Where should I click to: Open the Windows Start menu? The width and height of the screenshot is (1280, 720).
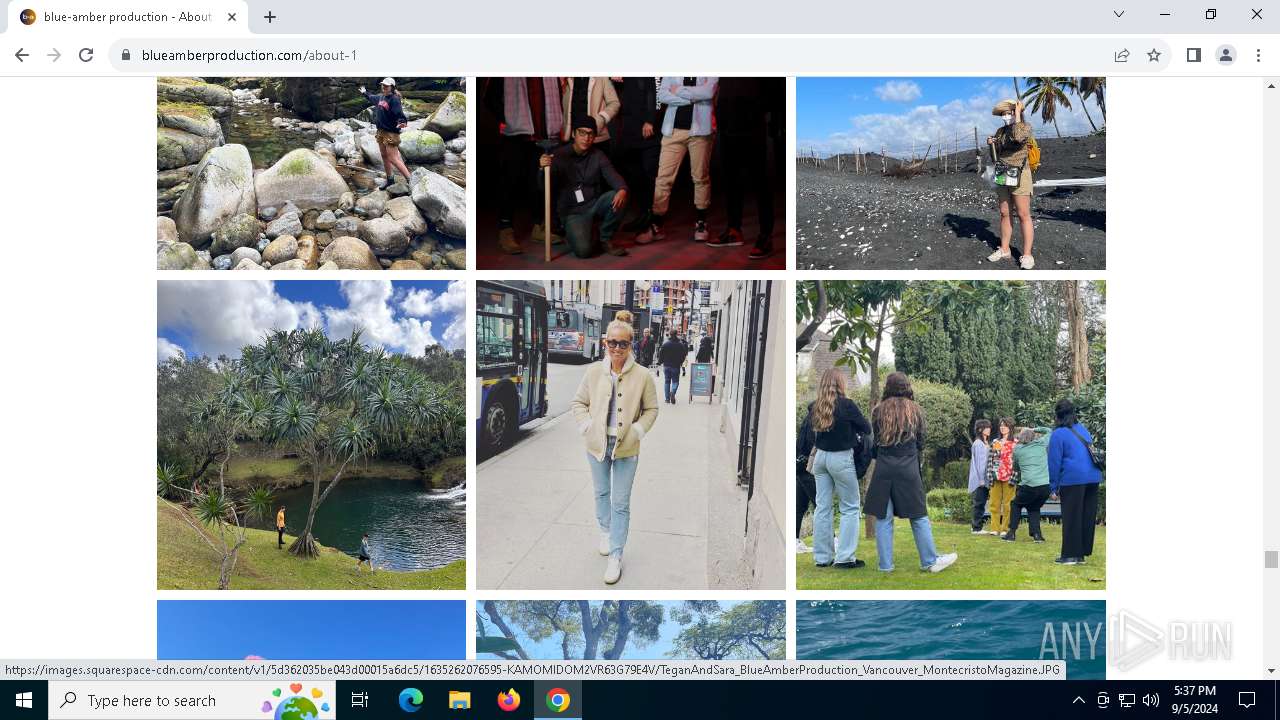(24, 700)
